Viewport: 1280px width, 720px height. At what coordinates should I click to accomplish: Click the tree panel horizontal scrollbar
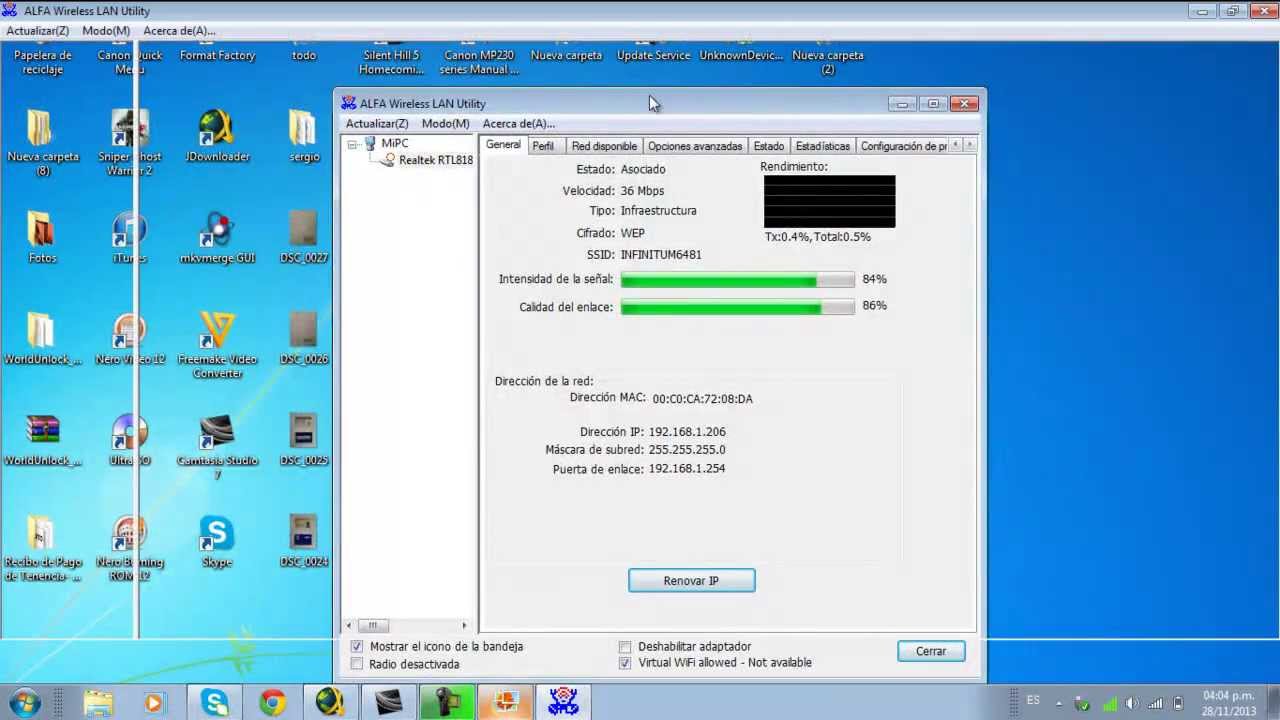click(x=408, y=626)
